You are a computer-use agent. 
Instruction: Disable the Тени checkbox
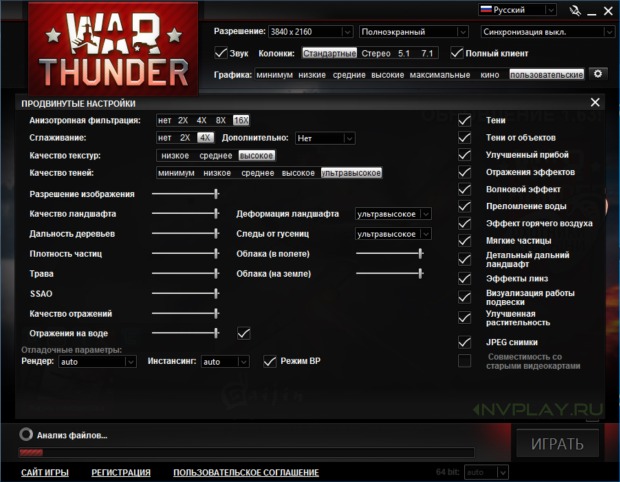pyautogui.click(x=464, y=120)
